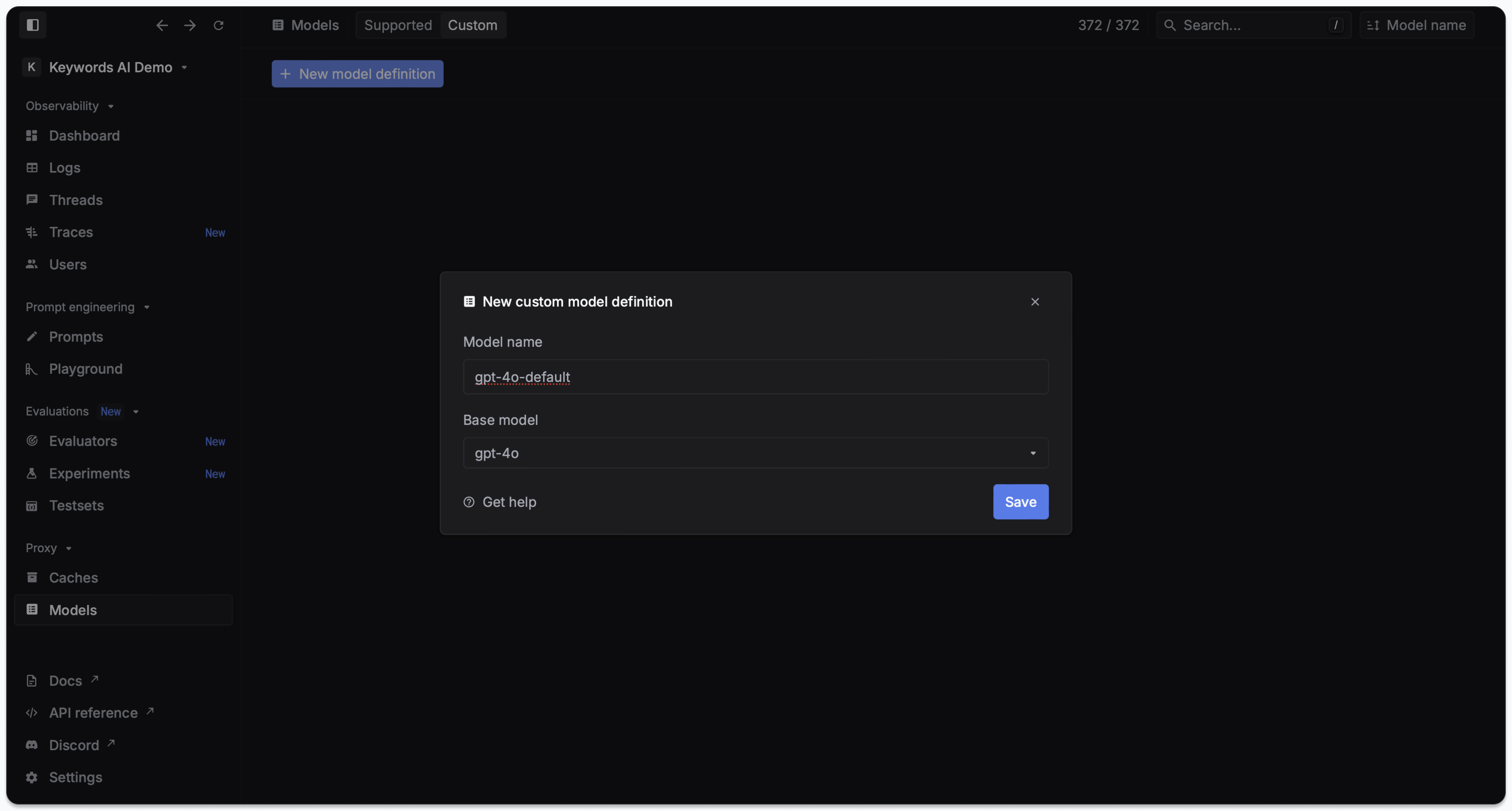Click the Get help link
Viewport: 1512px width, 811px height.
pyautogui.click(x=500, y=502)
